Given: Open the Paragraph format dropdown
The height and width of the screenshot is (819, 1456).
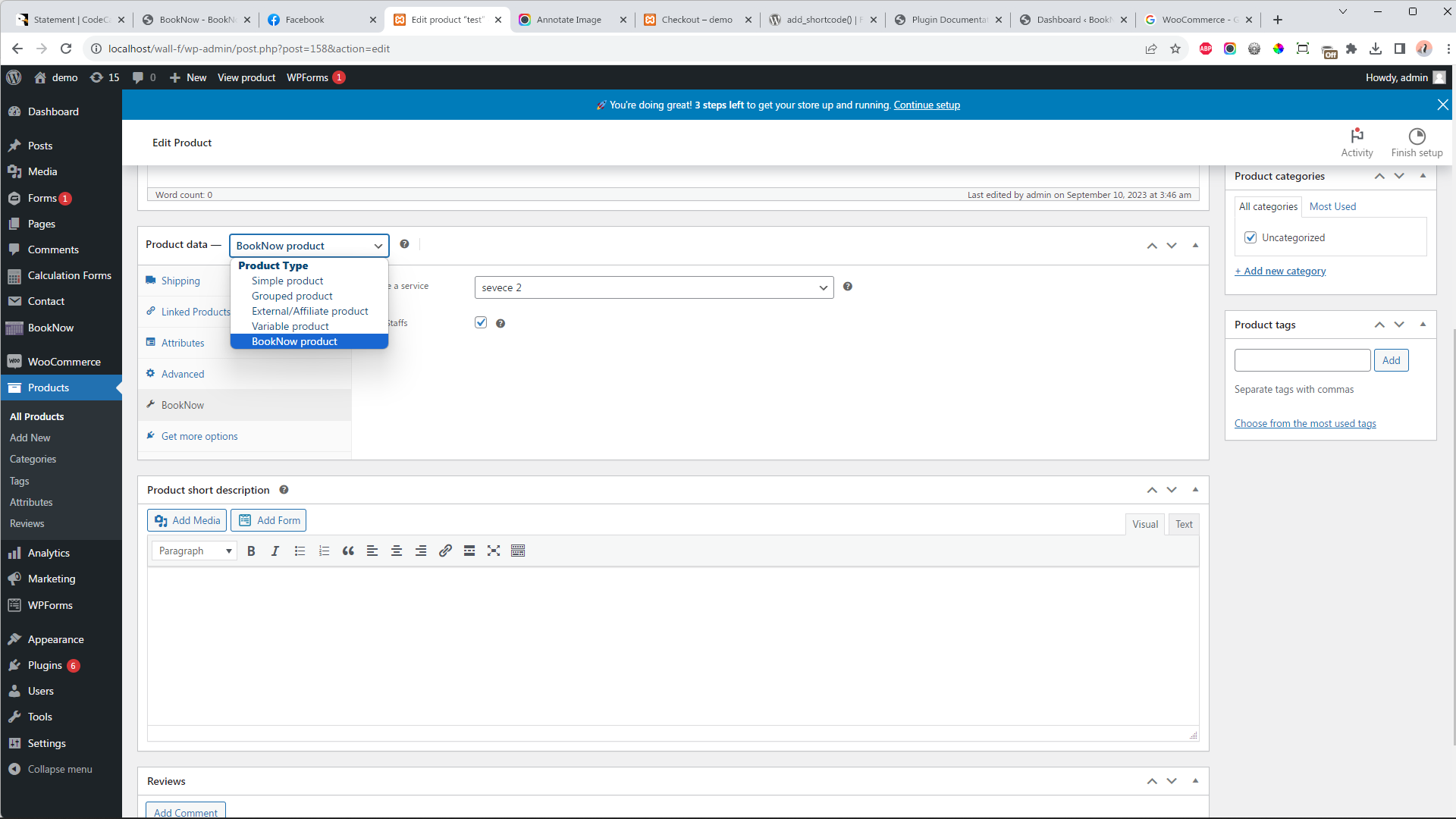Looking at the screenshot, I should pyautogui.click(x=194, y=551).
